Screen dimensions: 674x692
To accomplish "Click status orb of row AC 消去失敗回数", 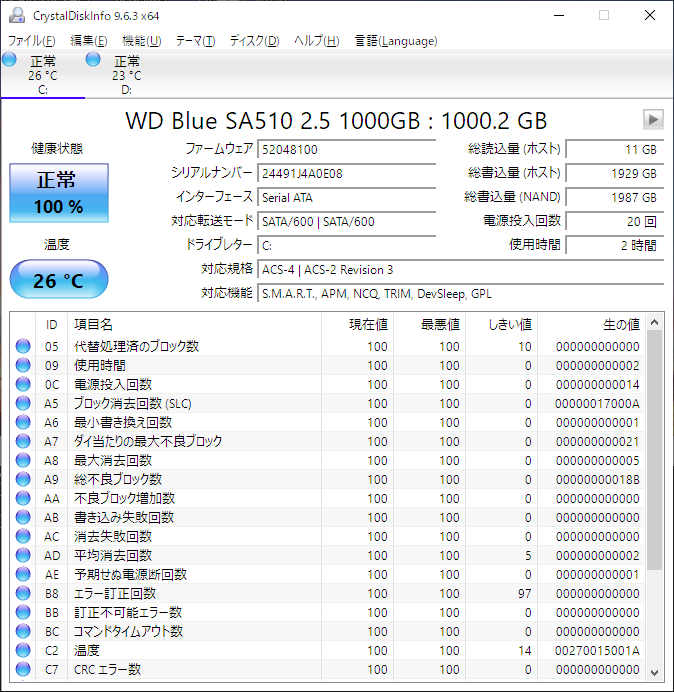I will click(23, 536).
